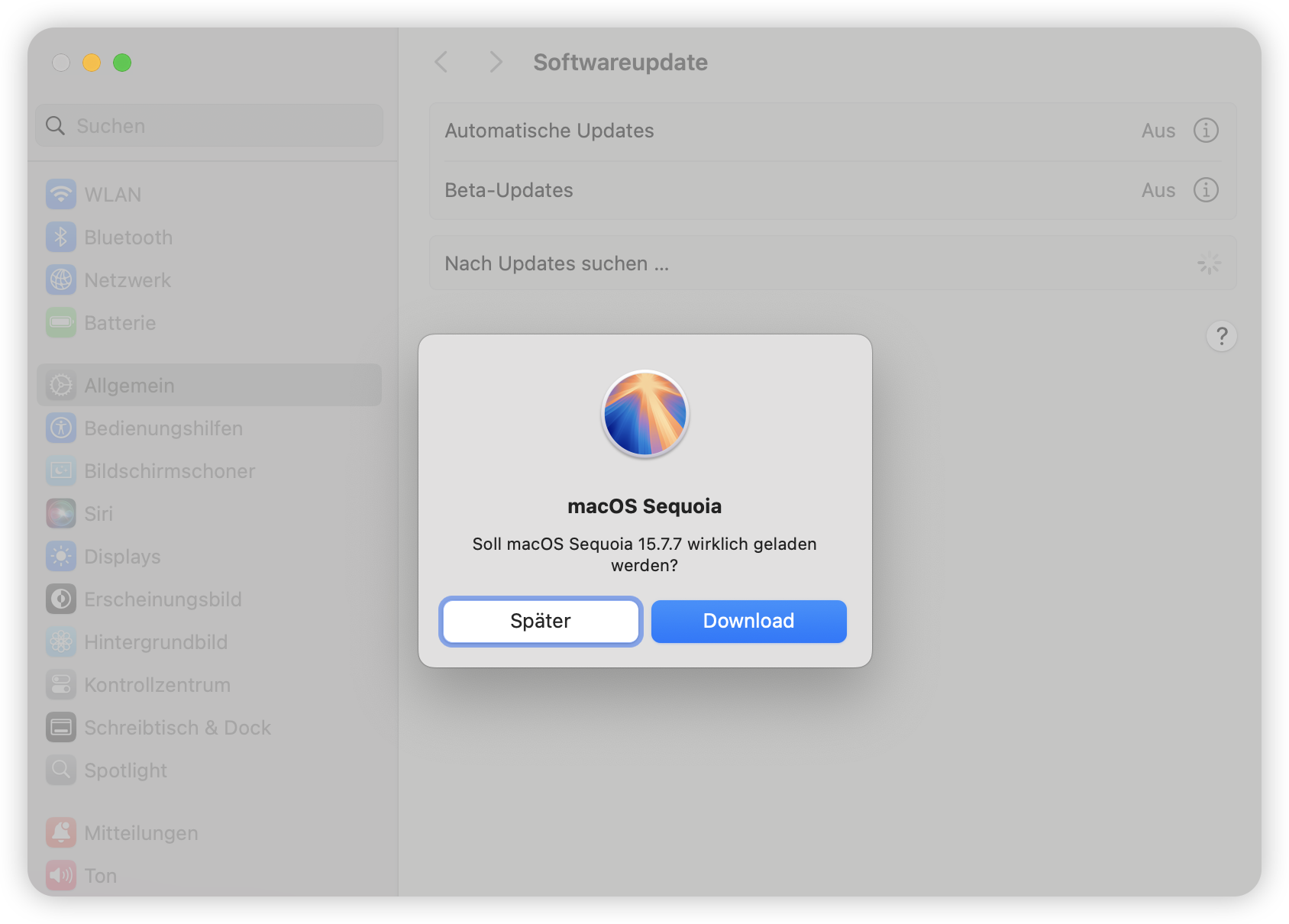Click the help question mark button
Viewport: 1289px width, 924px height.
coord(1222,336)
